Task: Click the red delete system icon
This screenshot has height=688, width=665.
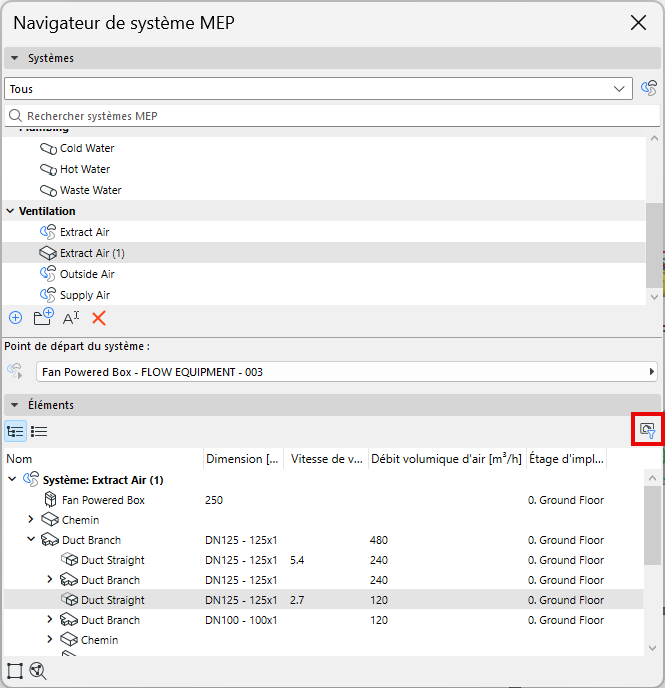Action: click(x=99, y=318)
